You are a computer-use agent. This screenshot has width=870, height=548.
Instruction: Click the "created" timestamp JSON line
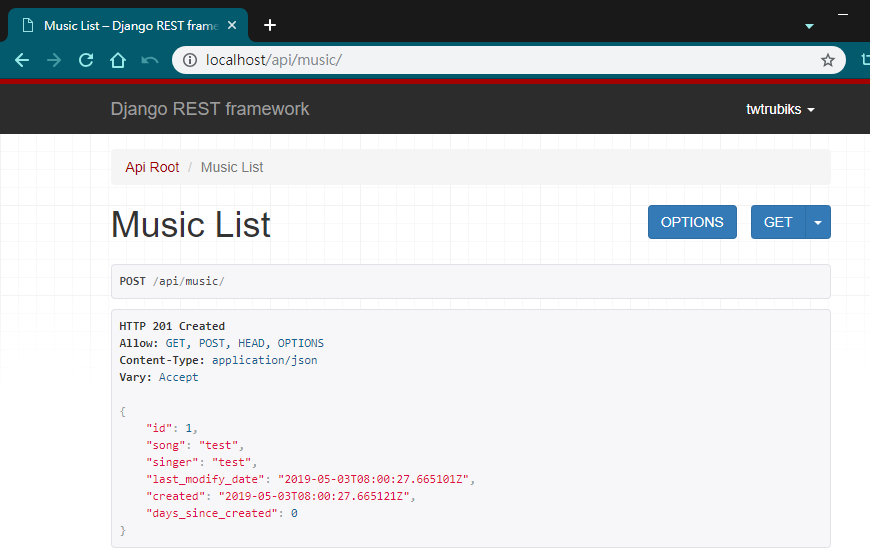tap(280, 496)
